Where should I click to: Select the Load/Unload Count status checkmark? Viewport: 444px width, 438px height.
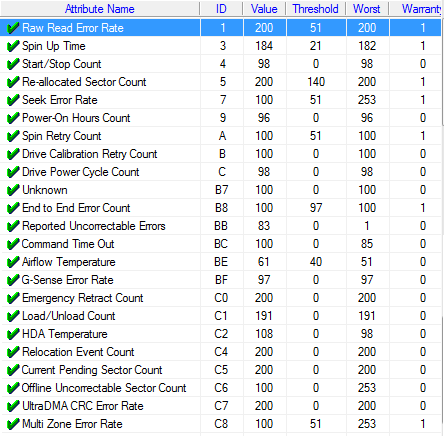coord(13,316)
